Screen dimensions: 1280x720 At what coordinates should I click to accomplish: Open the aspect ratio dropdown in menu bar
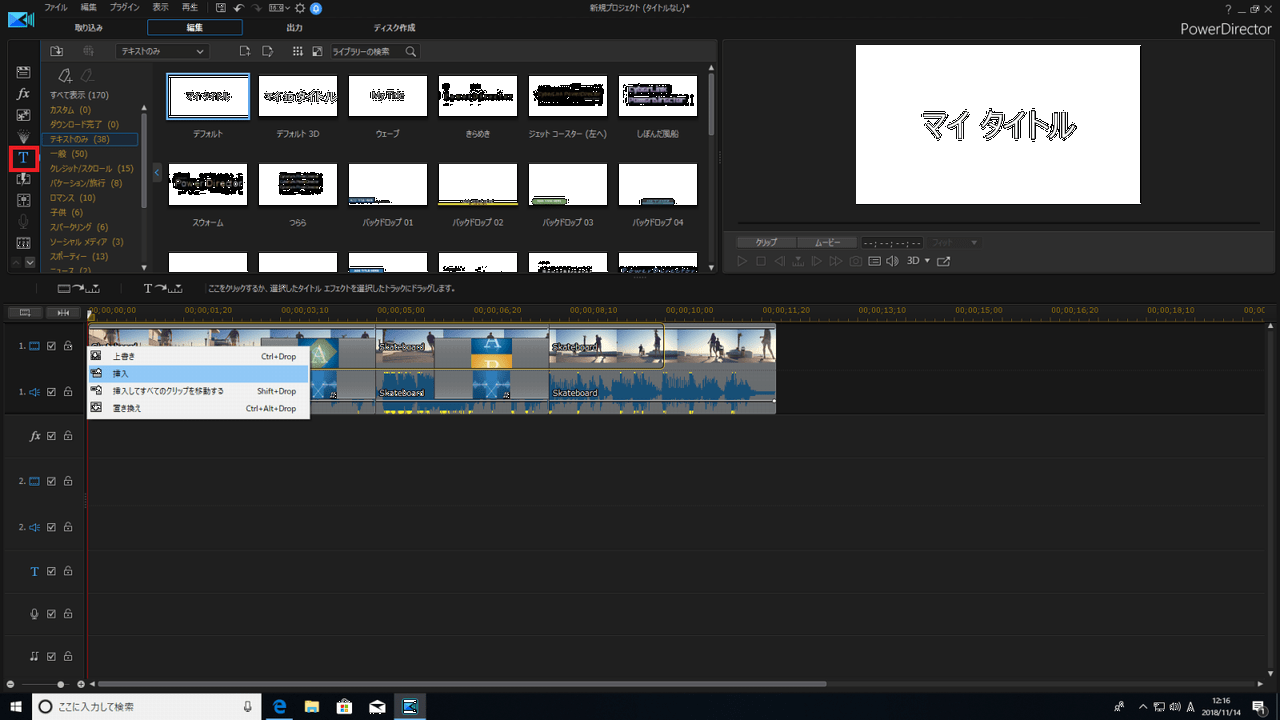(x=277, y=7)
